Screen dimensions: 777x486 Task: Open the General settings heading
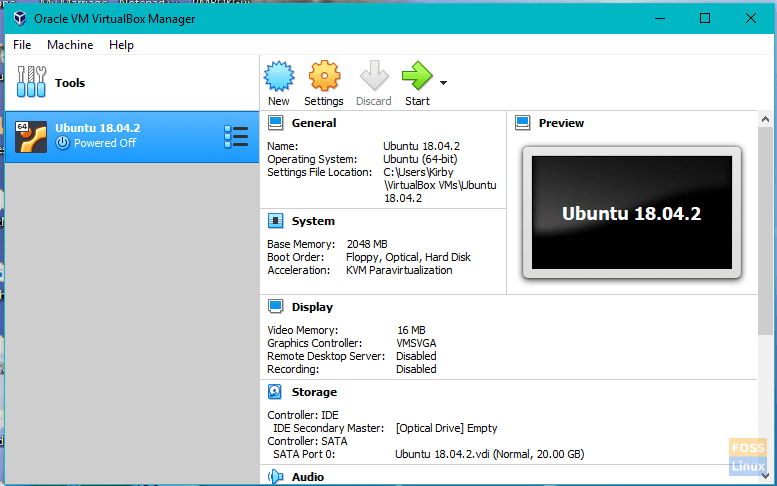tap(314, 123)
